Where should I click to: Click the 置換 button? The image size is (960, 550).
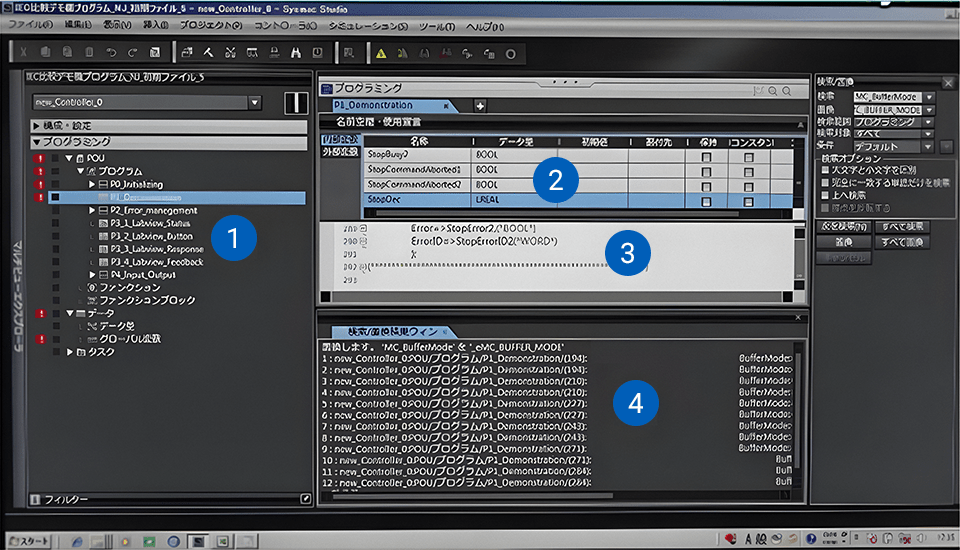point(844,243)
